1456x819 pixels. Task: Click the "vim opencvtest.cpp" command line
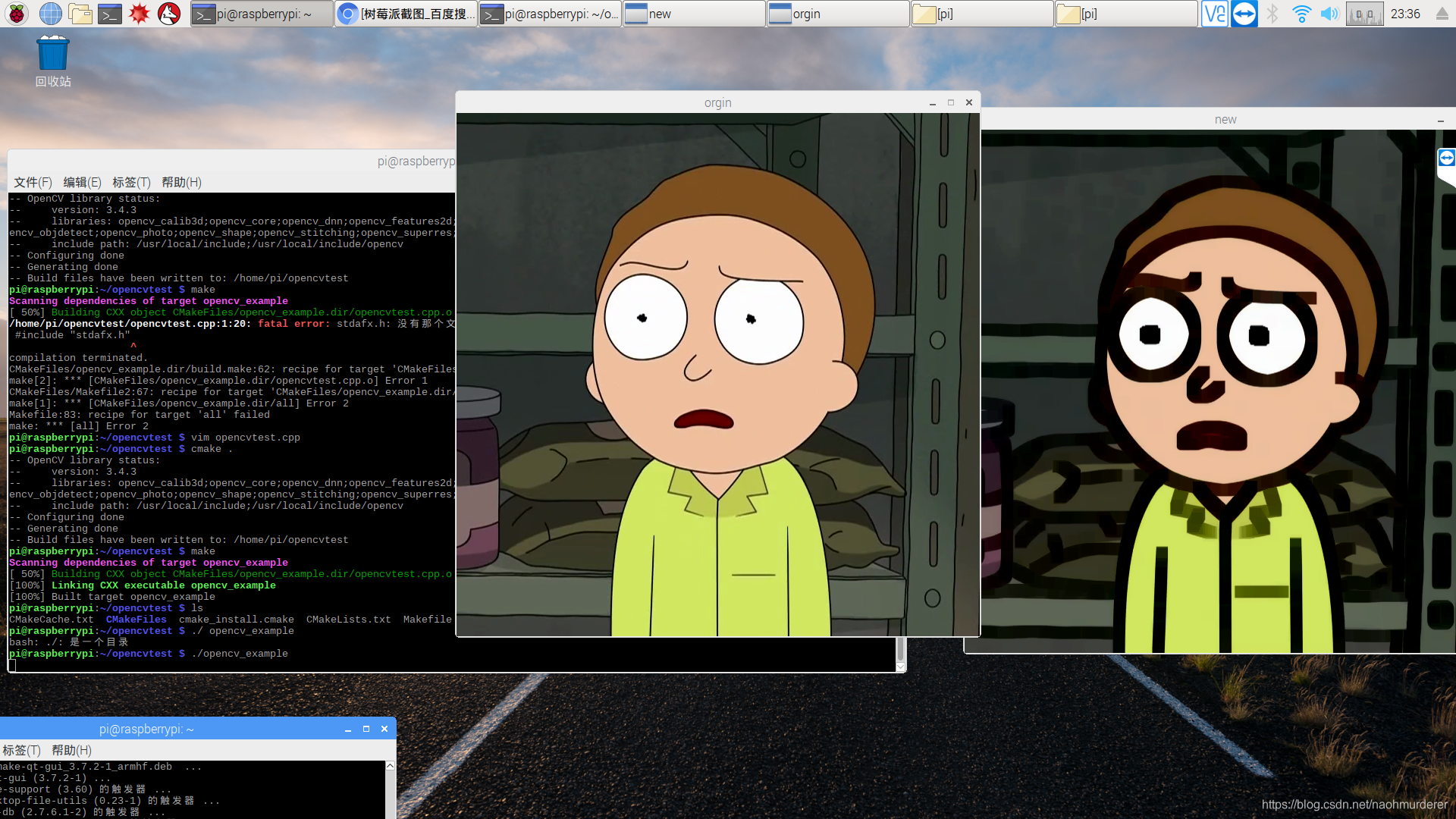pos(246,438)
